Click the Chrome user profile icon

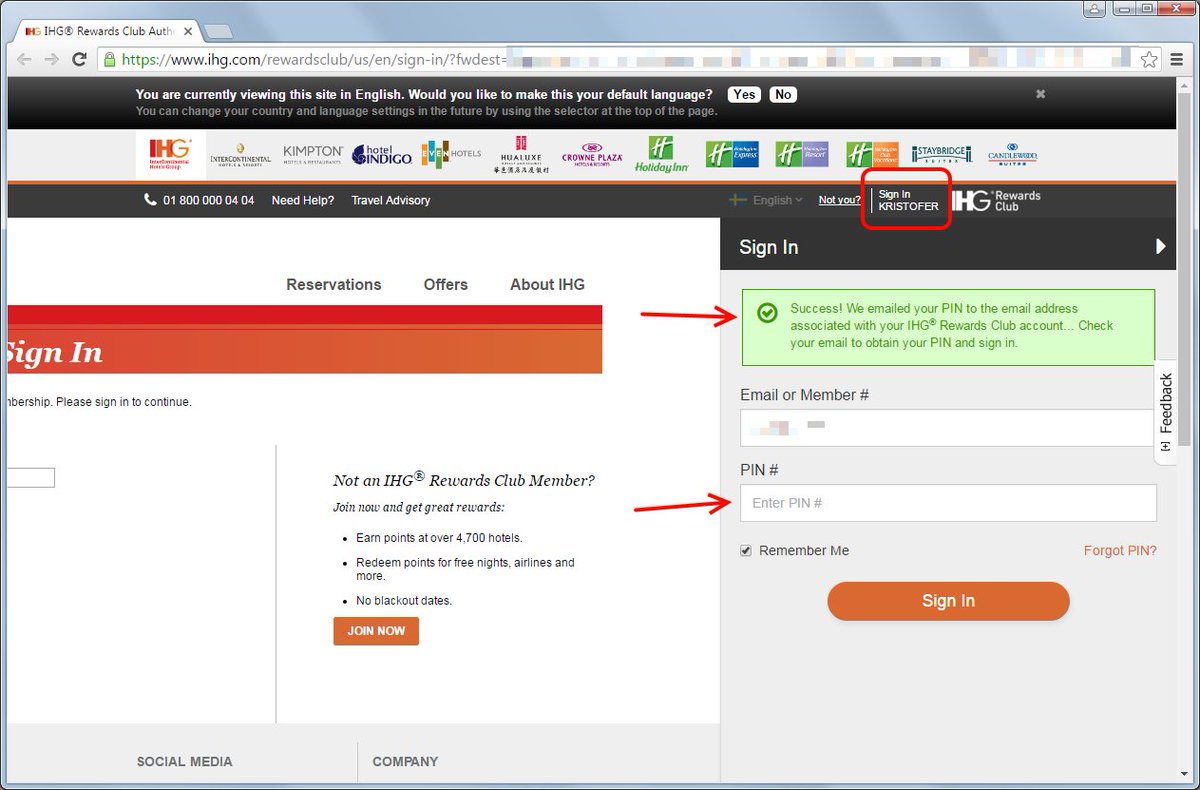[x=1094, y=9]
